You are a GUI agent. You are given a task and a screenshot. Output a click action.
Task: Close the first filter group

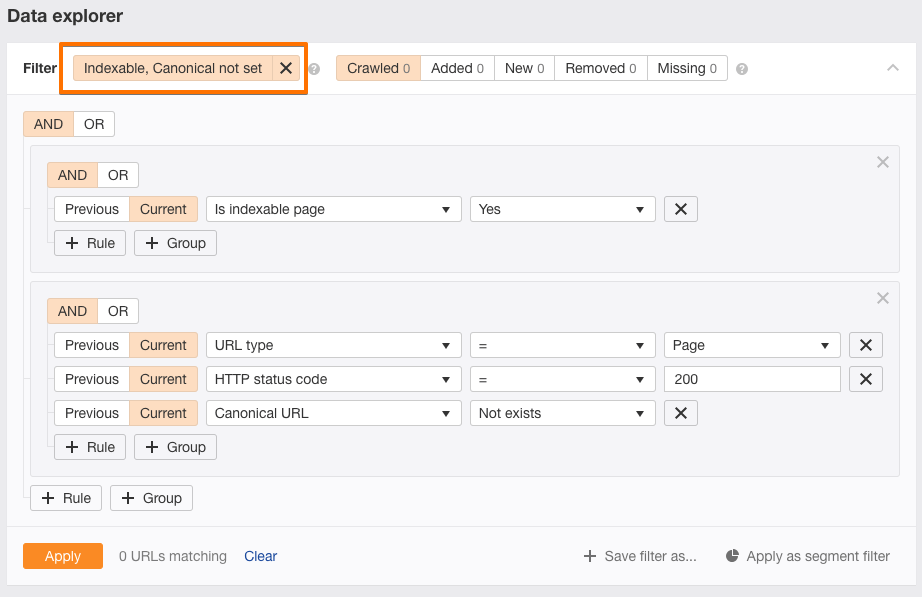[x=882, y=162]
